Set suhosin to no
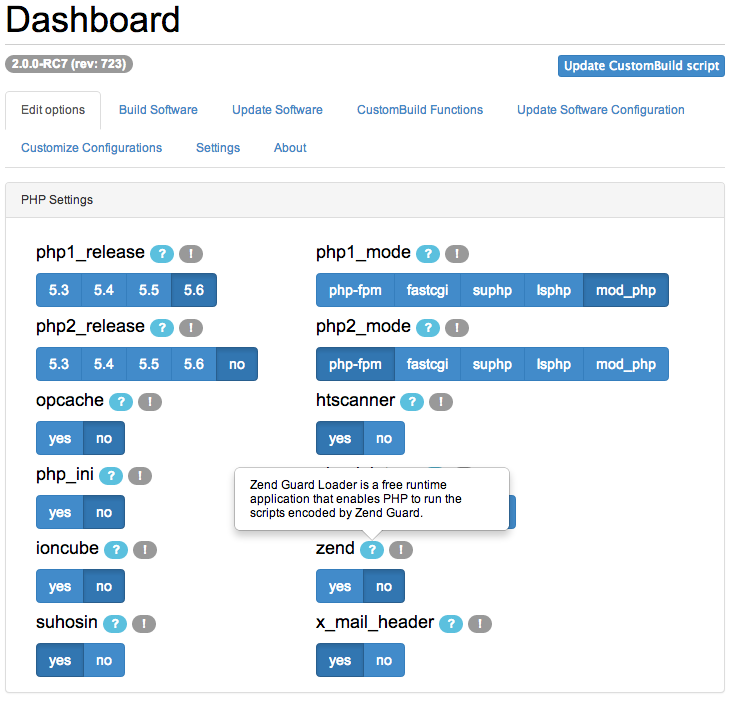 coord(104,660)
